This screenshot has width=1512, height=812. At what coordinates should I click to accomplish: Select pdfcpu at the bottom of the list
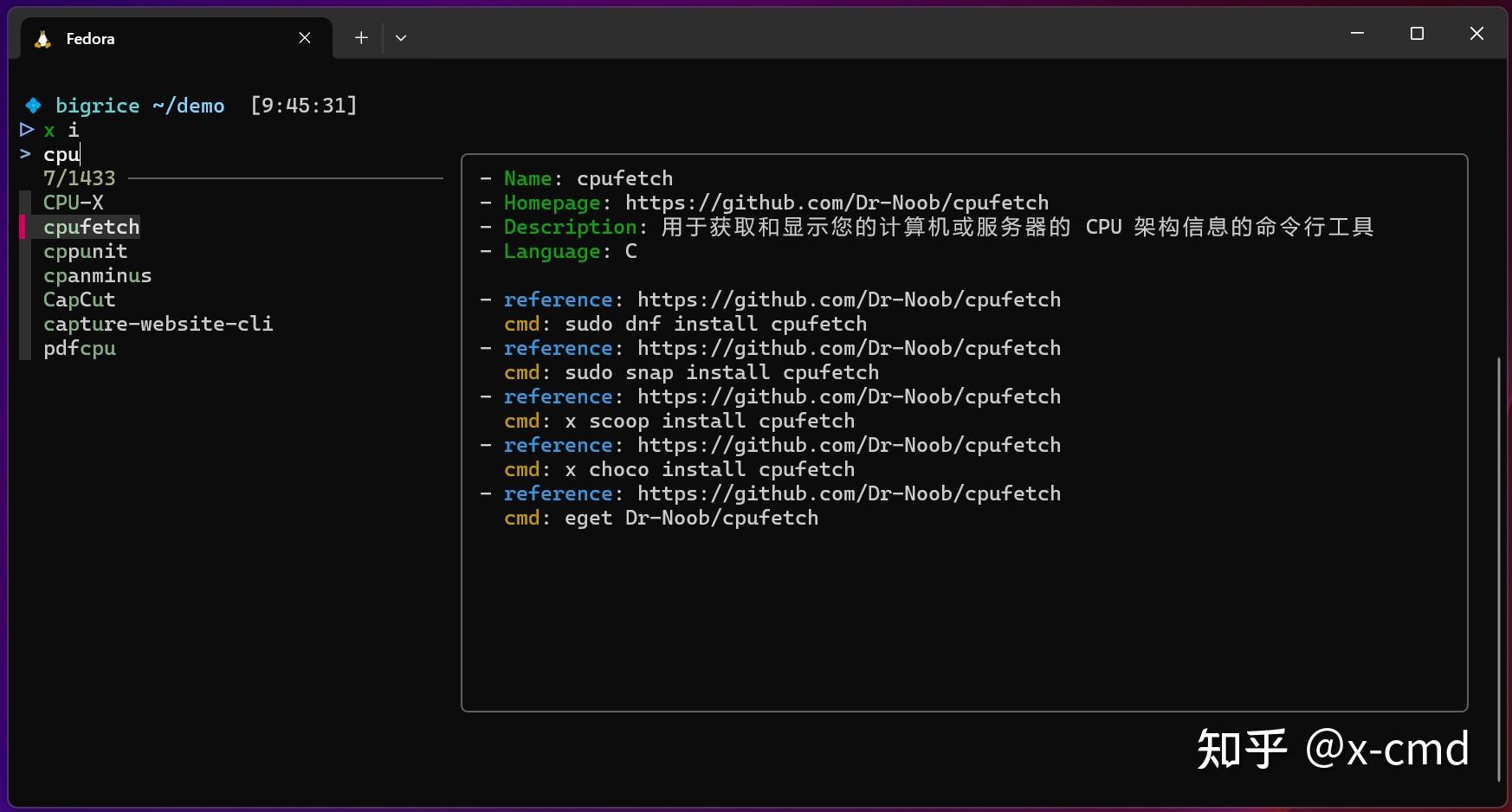point(81,349)
